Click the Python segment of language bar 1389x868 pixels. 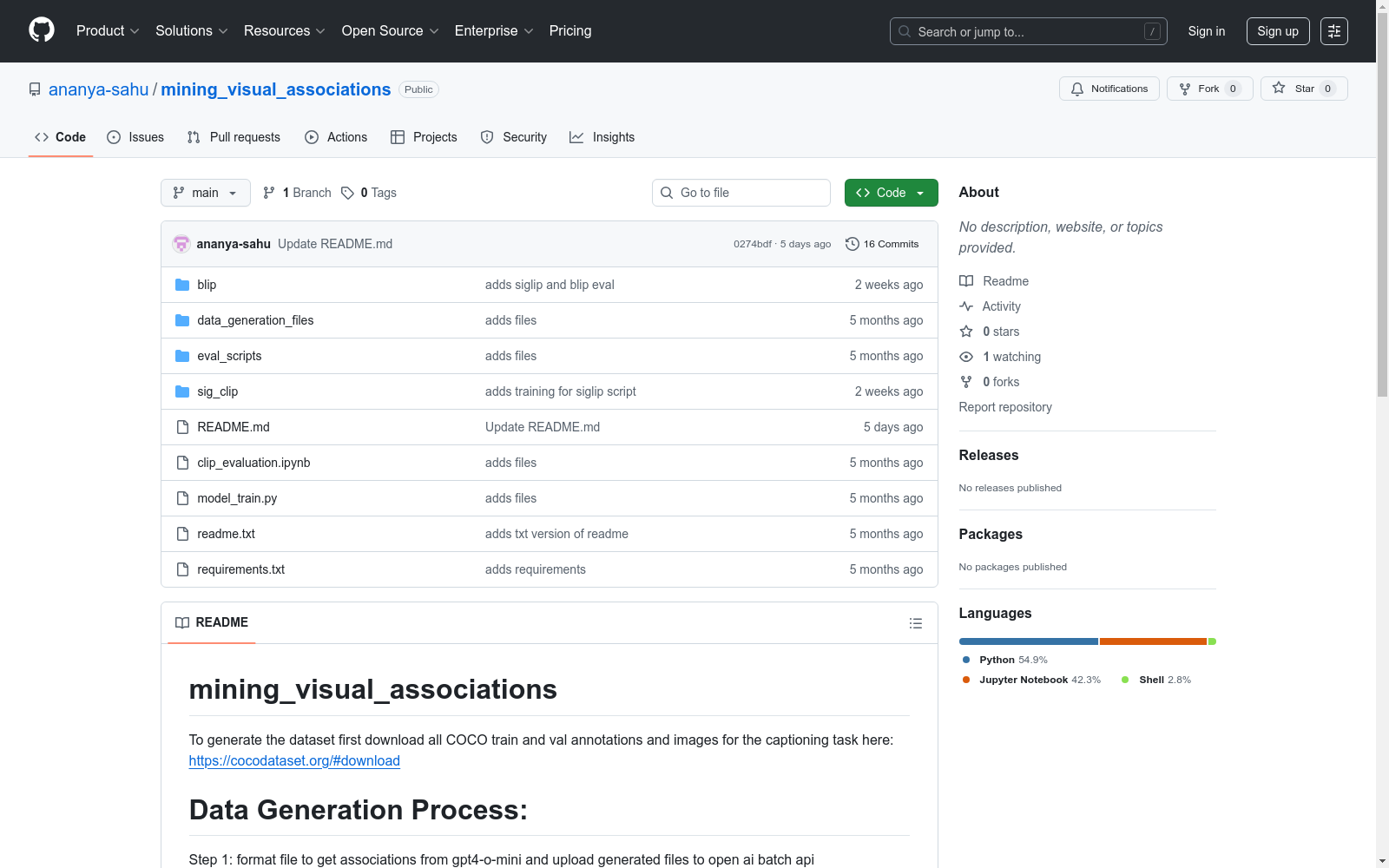[1029, 641]
